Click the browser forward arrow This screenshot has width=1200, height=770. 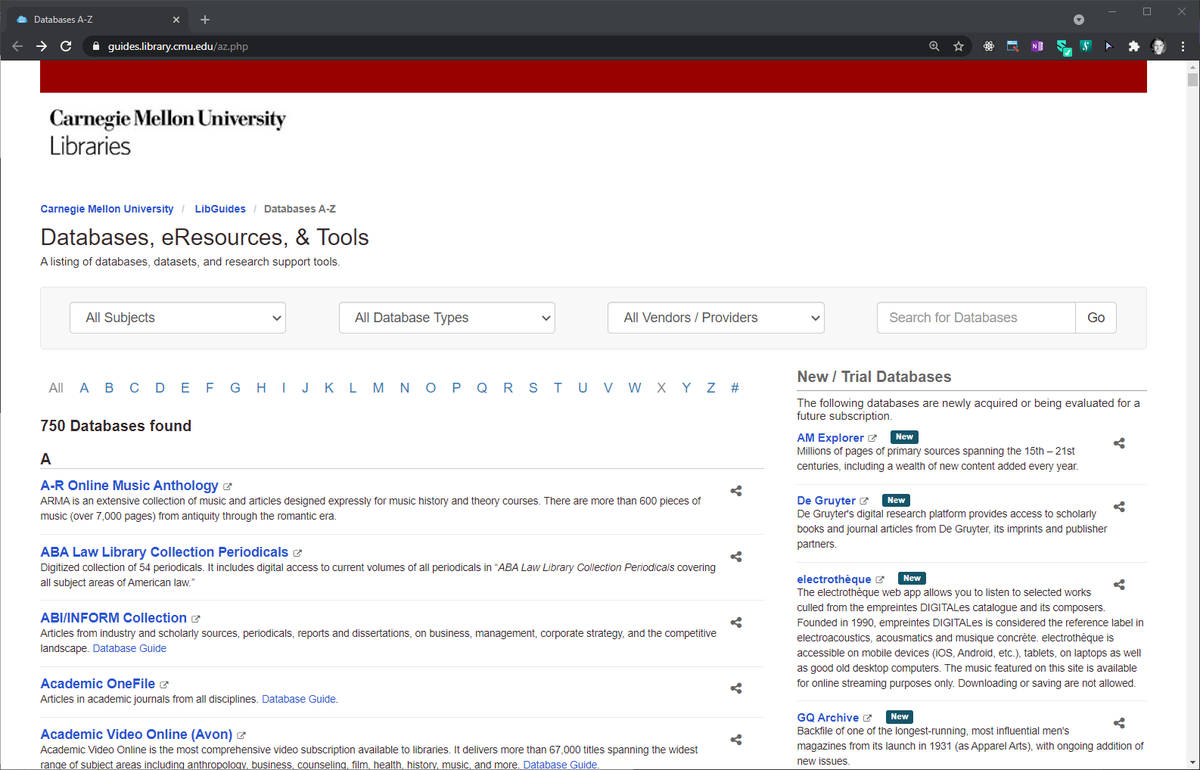pyautogui.click(x=41, y=46)
